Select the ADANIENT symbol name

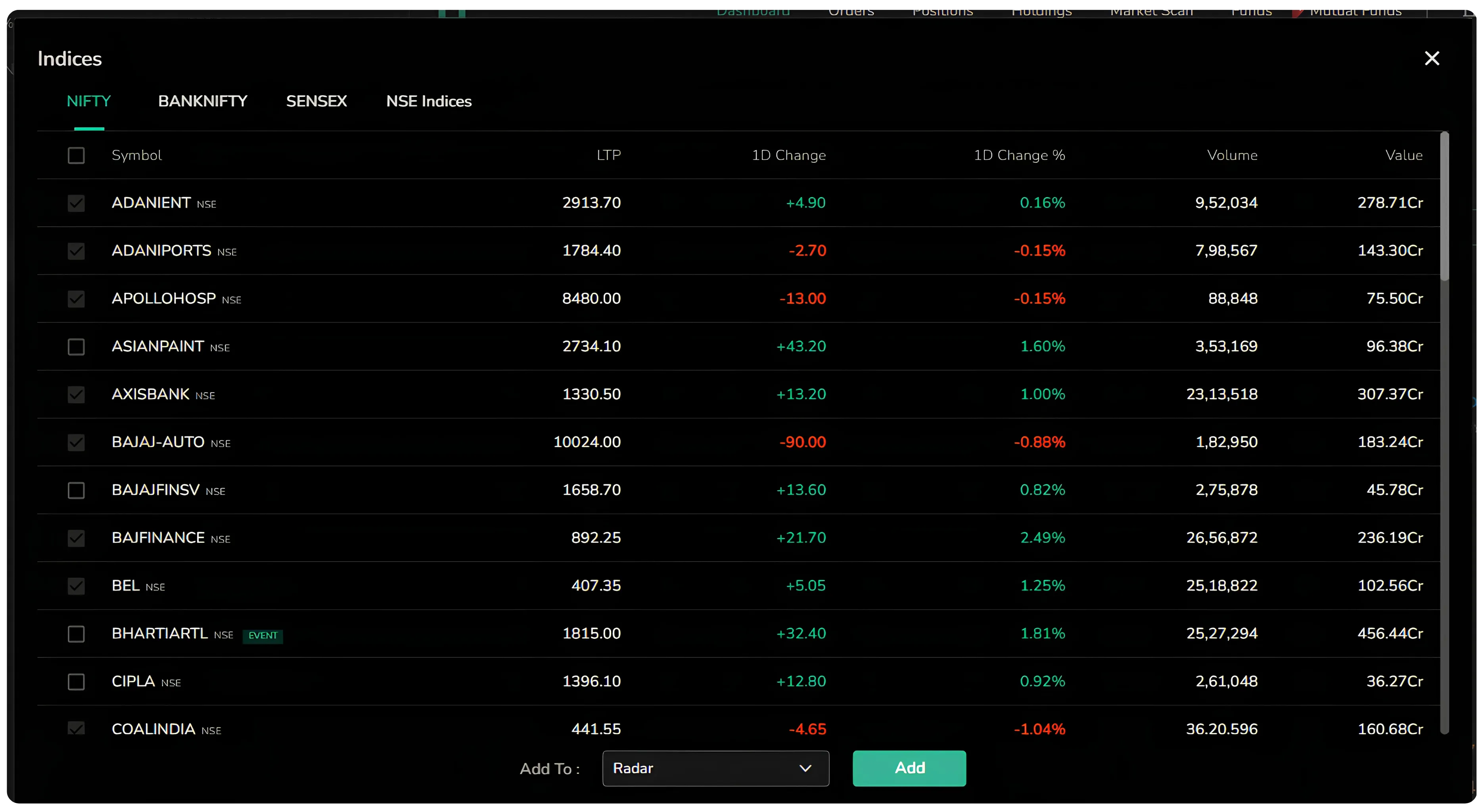pyautogui.click(x=151, y=203)
